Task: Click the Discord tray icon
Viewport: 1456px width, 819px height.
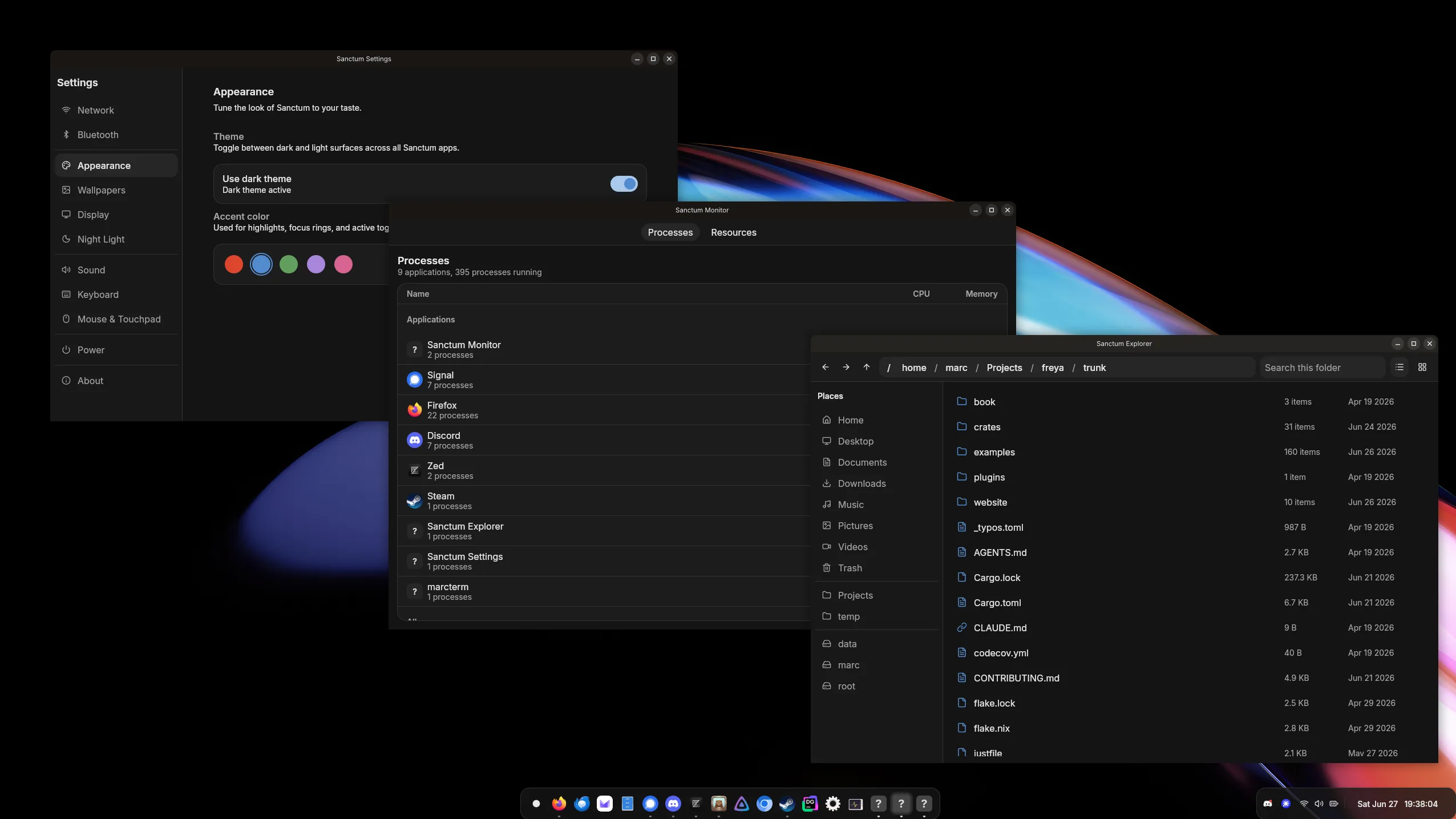Action: (1268, 804)
